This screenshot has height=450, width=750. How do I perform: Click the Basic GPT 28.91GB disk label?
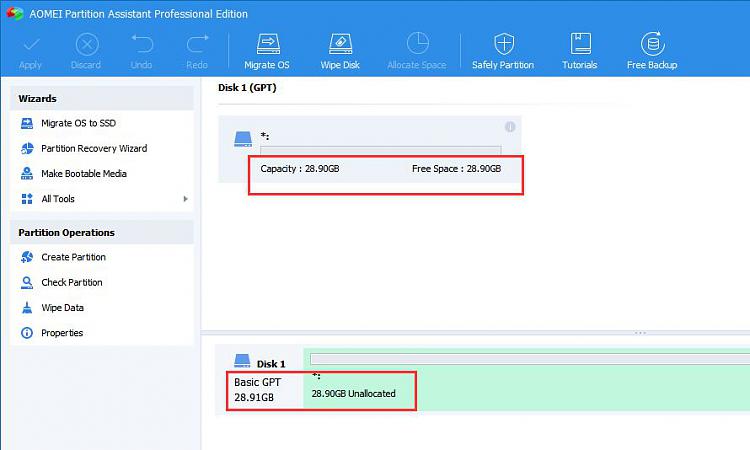click(x=257, y=390)
